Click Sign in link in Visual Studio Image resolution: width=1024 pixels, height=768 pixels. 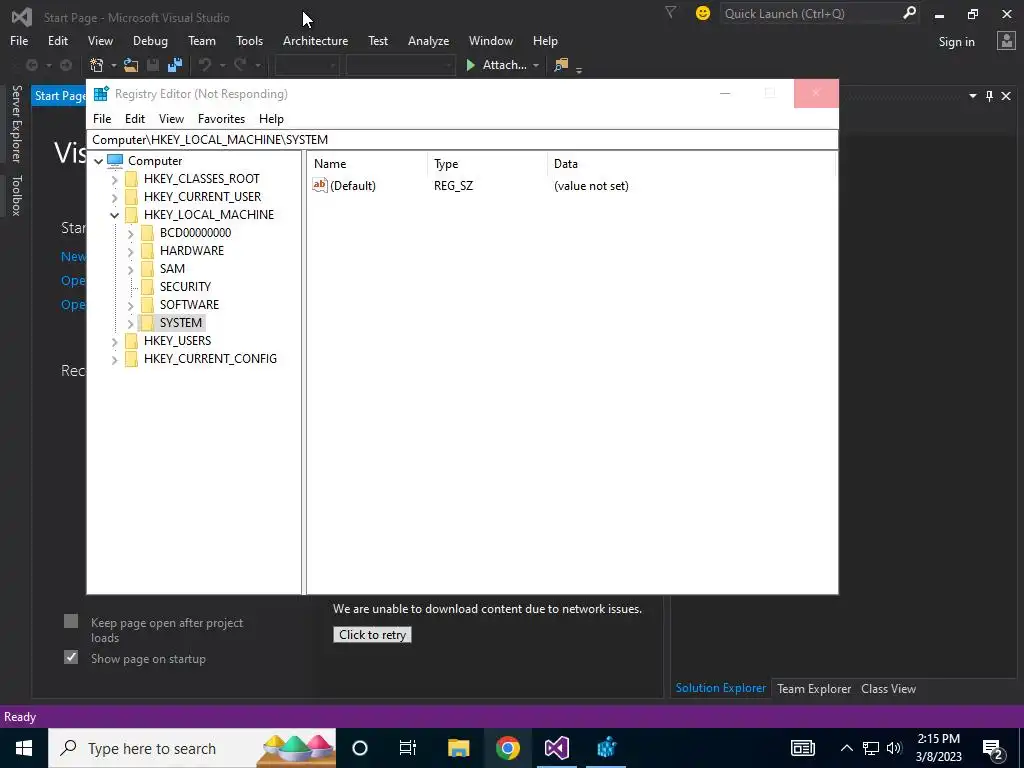(x=956, y=42)
